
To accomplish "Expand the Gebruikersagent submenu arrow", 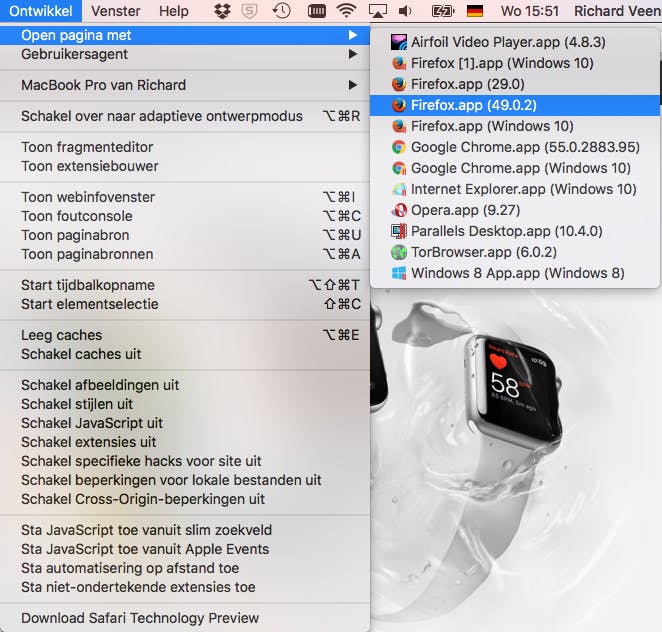I will [353, 54].
